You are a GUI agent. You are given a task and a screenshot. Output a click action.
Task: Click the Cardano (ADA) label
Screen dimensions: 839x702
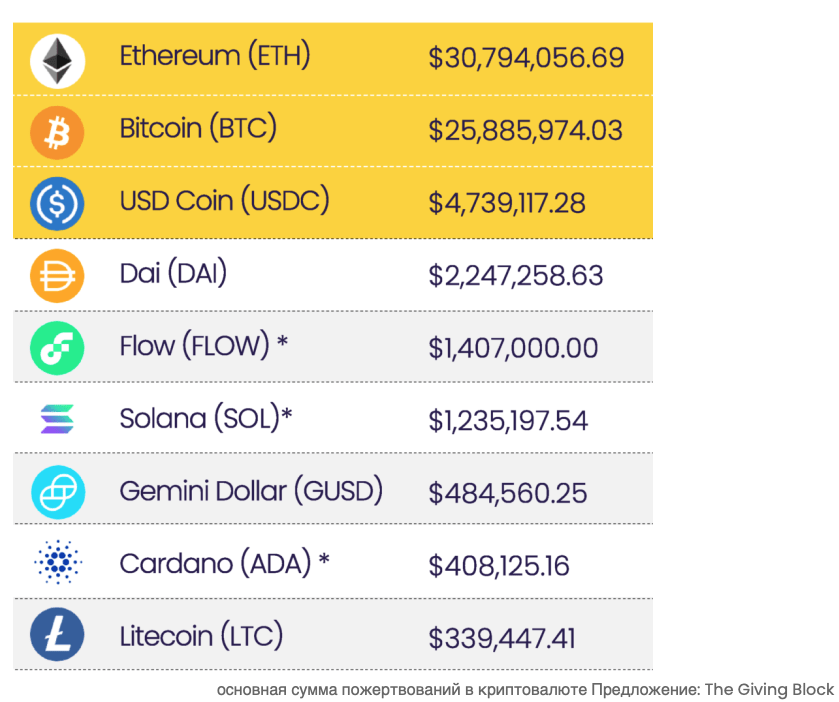[224, 563]
